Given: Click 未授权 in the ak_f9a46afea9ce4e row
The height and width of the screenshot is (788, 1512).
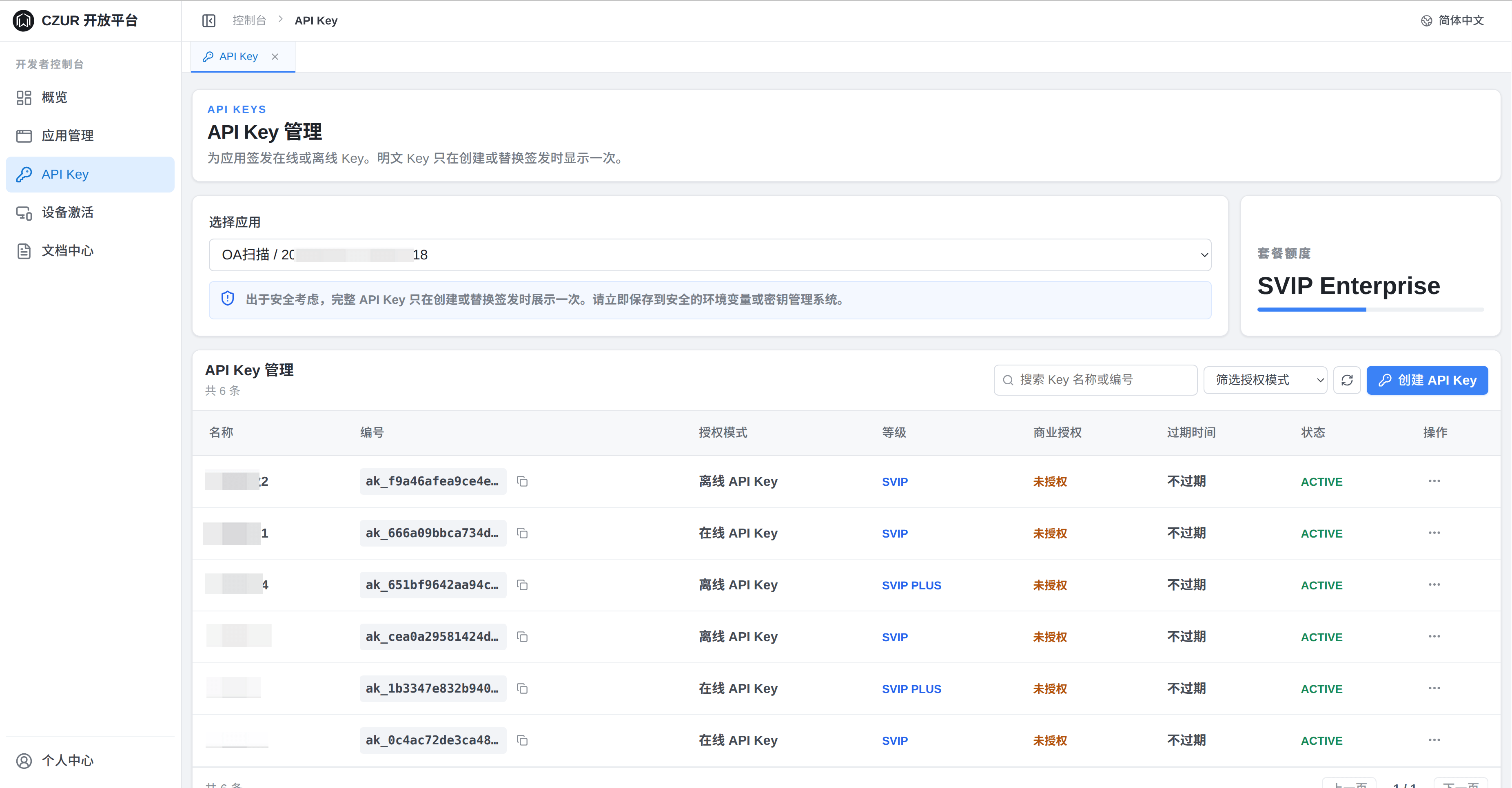Looking at the screenshot, I should click(1049, 482).
